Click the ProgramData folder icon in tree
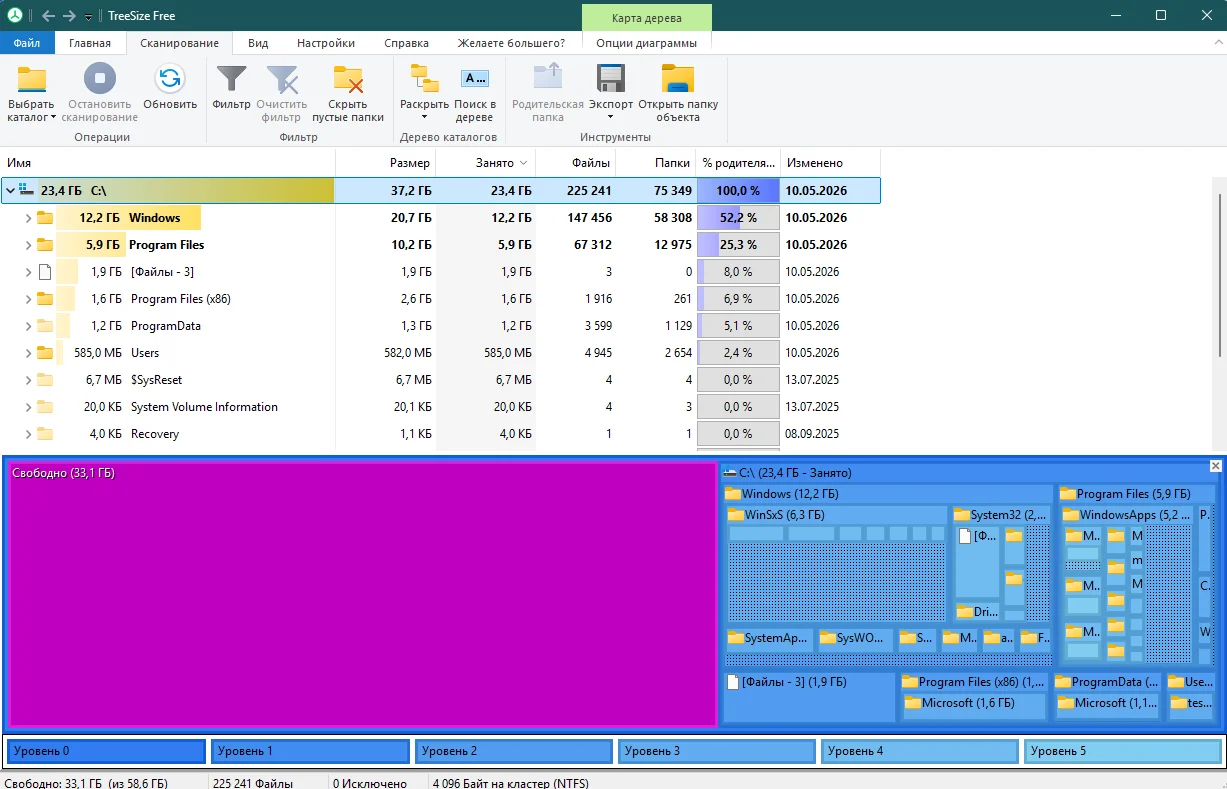Viewport: 1227px width, 789px height. (45, 325)
